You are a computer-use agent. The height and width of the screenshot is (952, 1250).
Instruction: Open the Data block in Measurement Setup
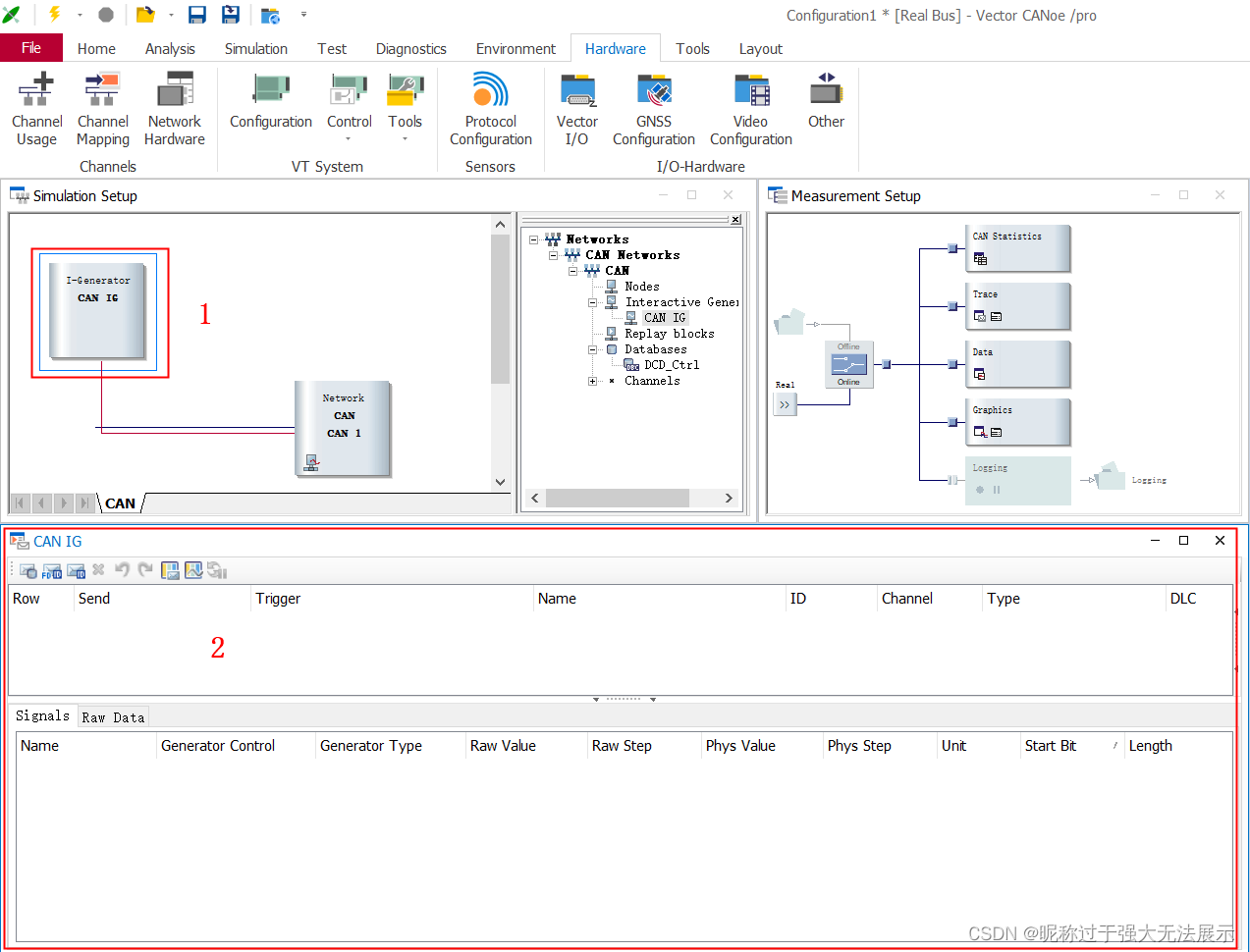pos(1018,364)
